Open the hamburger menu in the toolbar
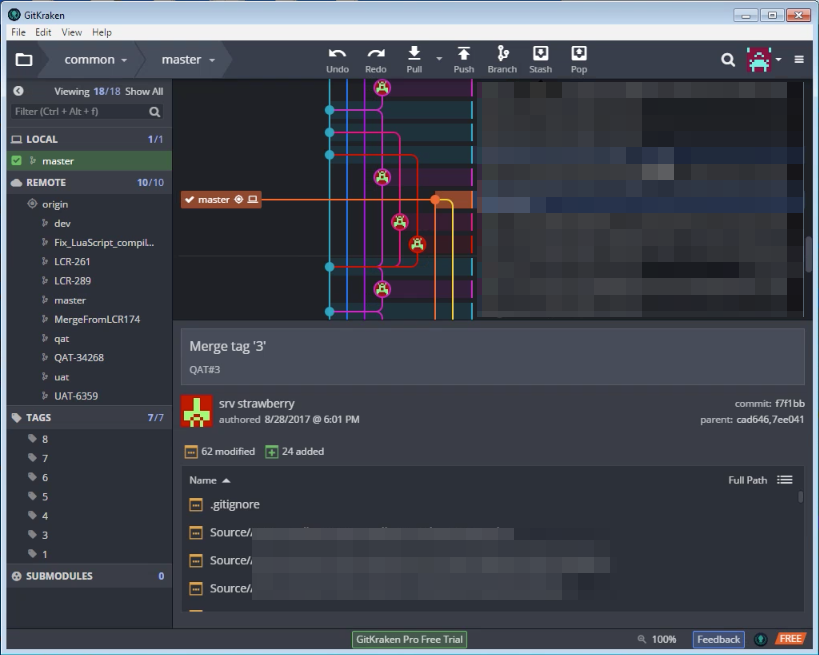This screenshot has height=655, width=819. coord(799,60)
